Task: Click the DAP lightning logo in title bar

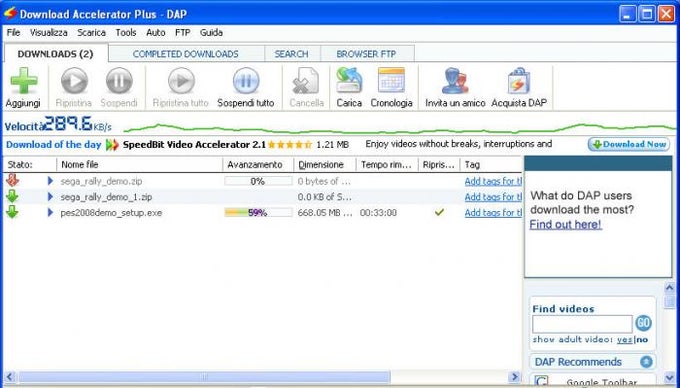Action: [x=10, y=13]
